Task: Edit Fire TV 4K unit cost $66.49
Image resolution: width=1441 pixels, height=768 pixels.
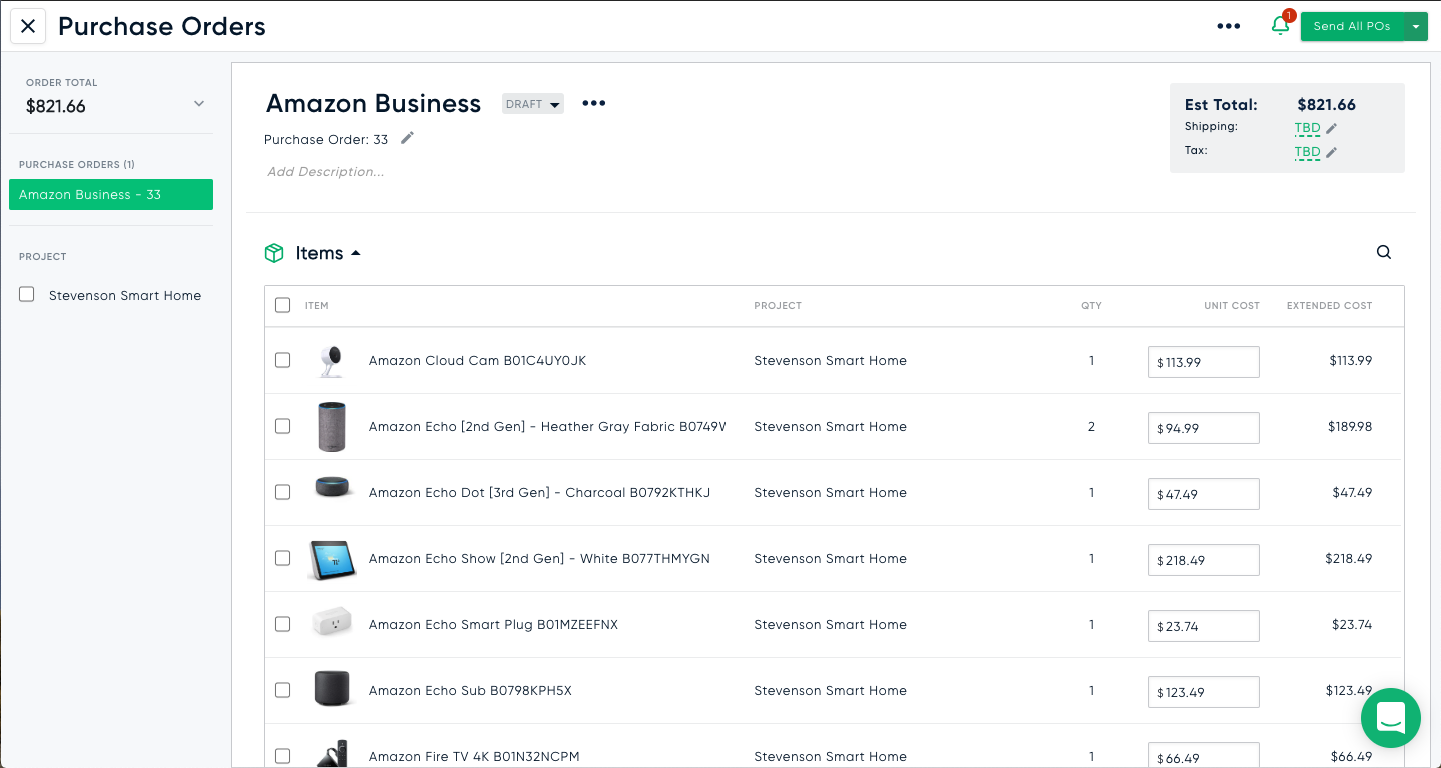Action: click(x=1203, y=755)
